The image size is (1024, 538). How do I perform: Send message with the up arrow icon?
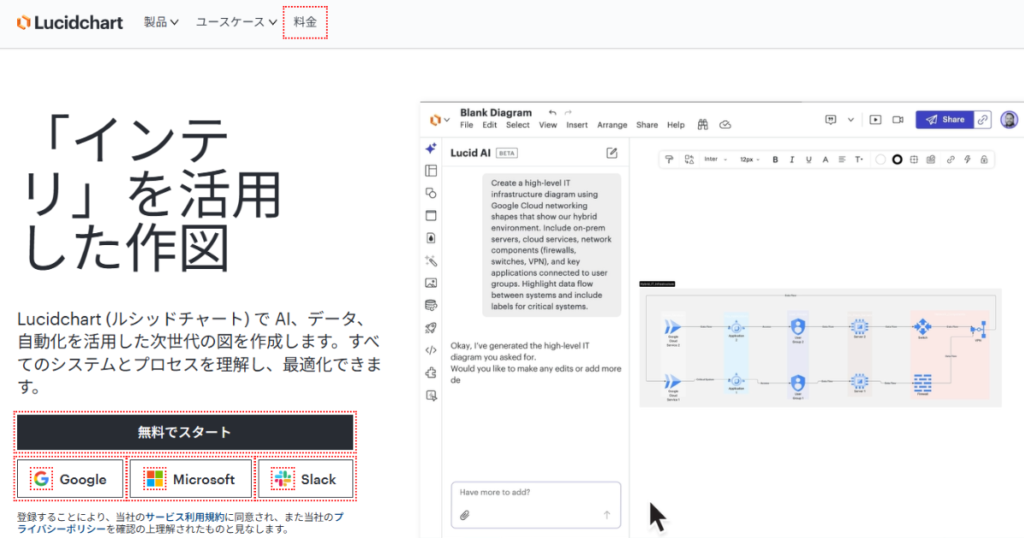607,515
